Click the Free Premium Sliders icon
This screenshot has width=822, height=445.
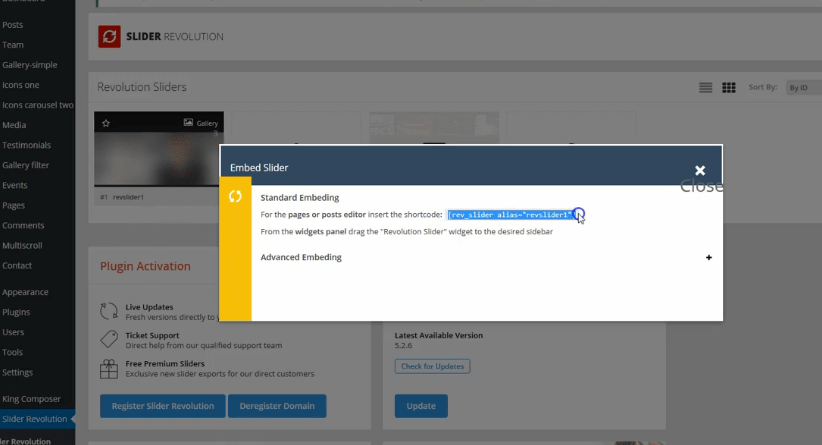coord(109,368)
